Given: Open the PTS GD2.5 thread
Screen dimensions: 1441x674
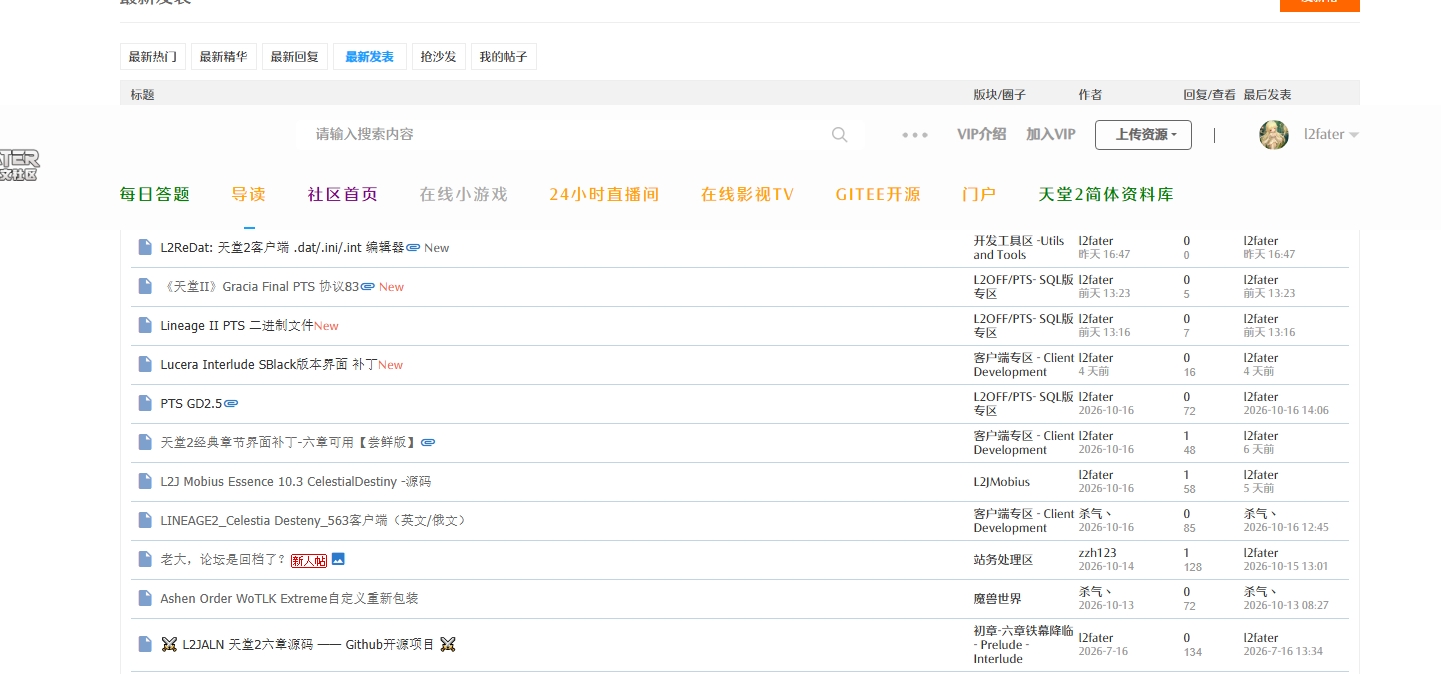Looking at the screenshot, I should point(191,403).
